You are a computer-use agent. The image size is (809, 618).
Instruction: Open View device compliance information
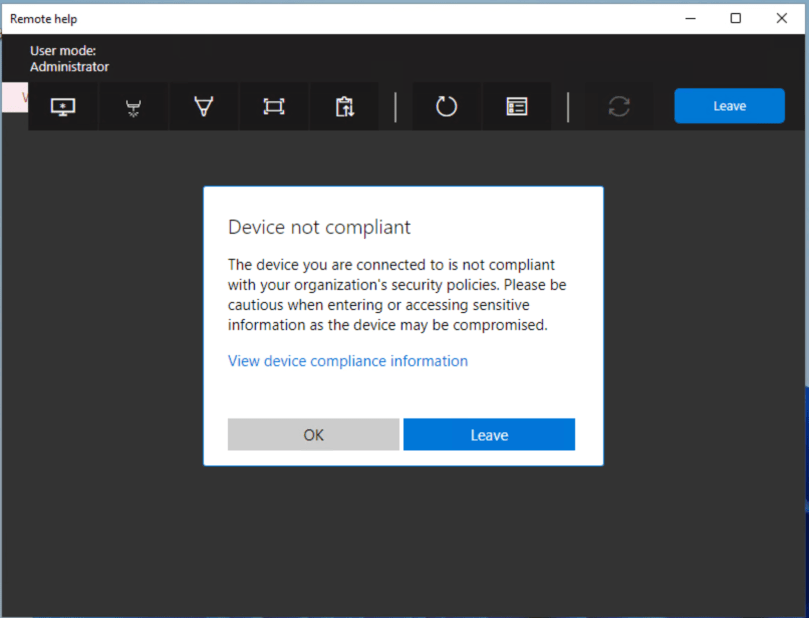347,361
